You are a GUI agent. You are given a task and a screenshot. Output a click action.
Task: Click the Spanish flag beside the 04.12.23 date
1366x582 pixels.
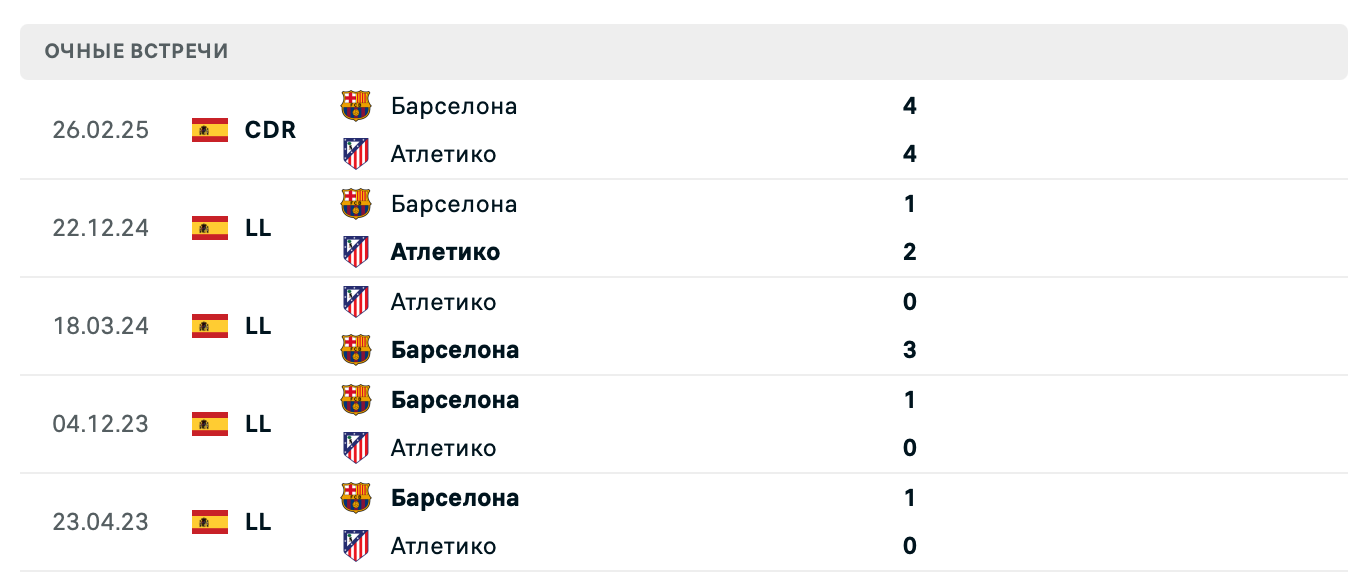click(x=208, y=424)
